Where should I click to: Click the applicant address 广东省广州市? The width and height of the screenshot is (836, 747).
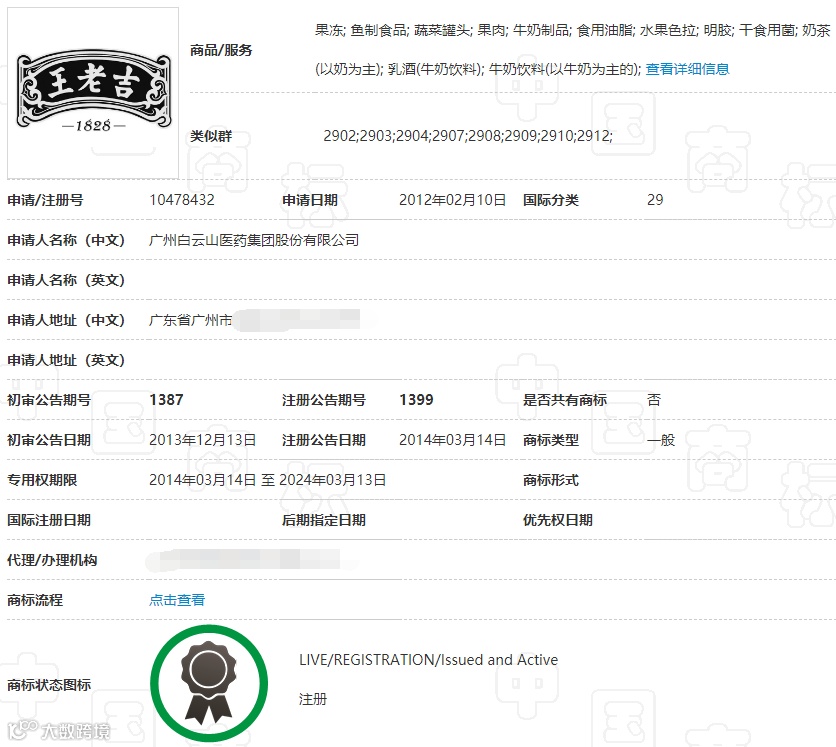pos(190,320)
